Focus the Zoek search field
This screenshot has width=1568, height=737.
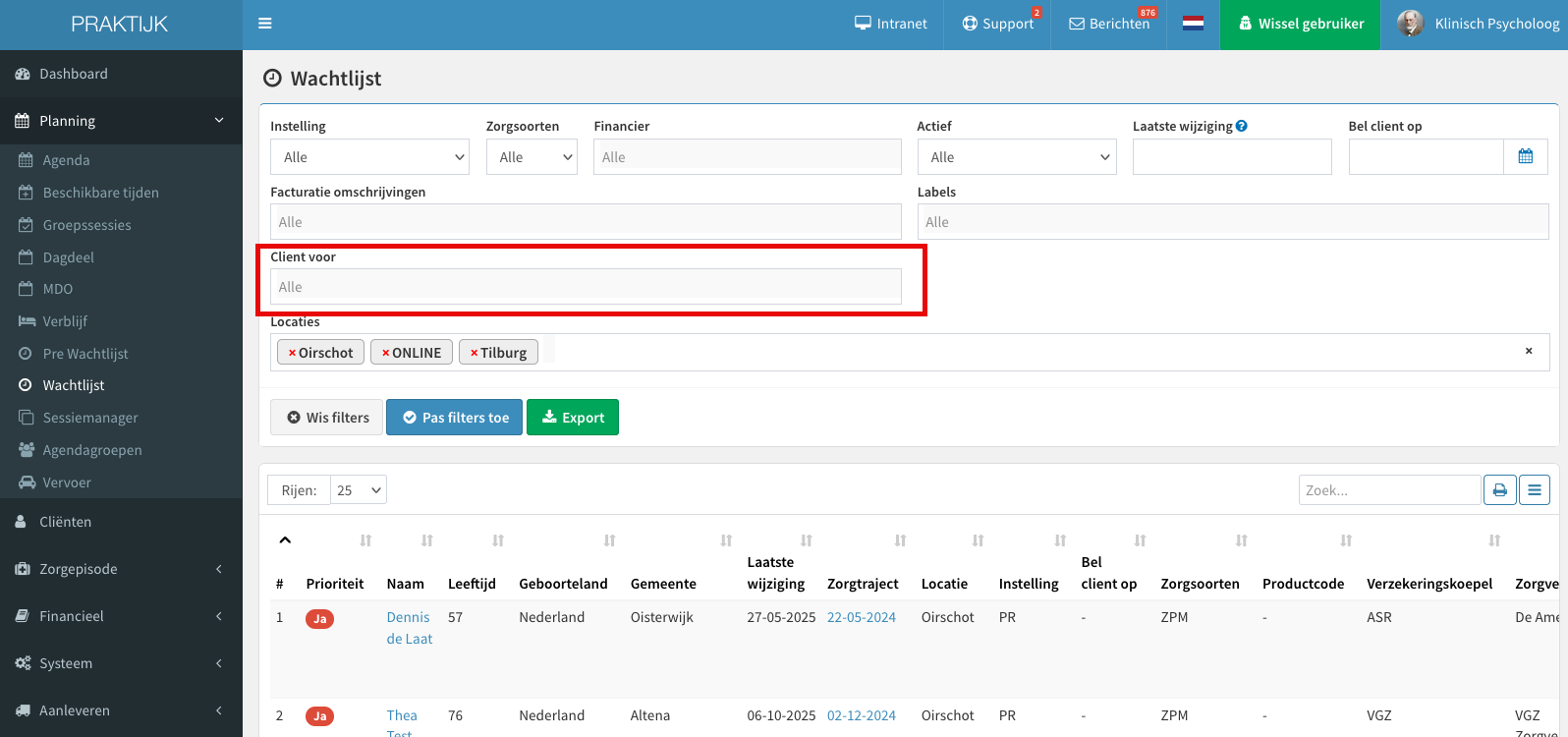coord(1389,490)
